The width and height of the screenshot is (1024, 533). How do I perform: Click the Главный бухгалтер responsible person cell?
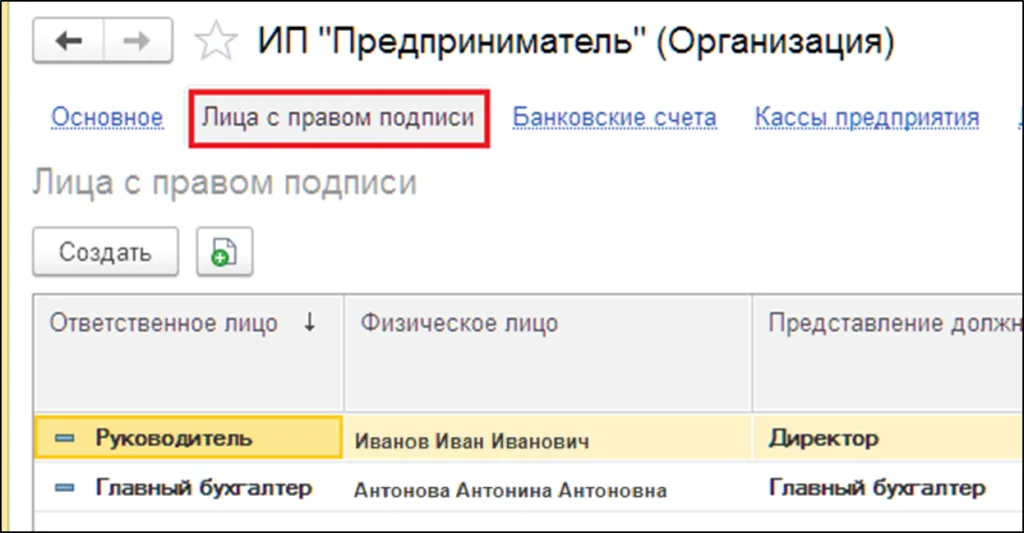coord(203,488)
